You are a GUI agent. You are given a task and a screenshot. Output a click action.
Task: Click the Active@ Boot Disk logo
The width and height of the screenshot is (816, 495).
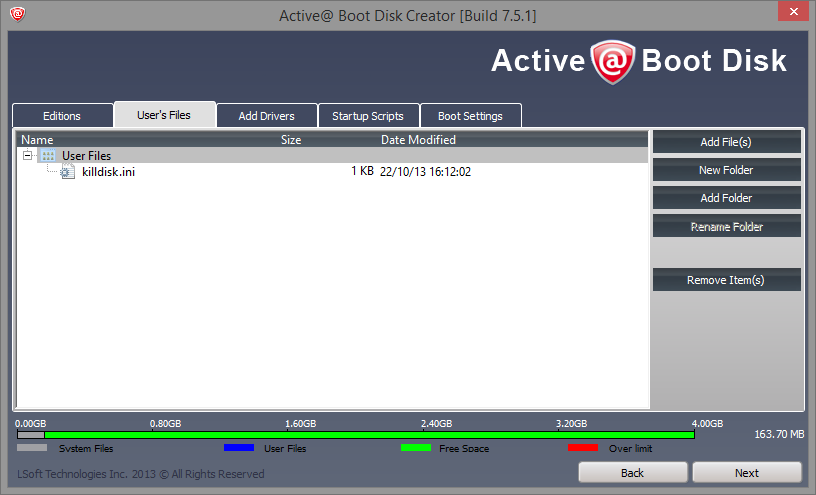tap(638, 61)
